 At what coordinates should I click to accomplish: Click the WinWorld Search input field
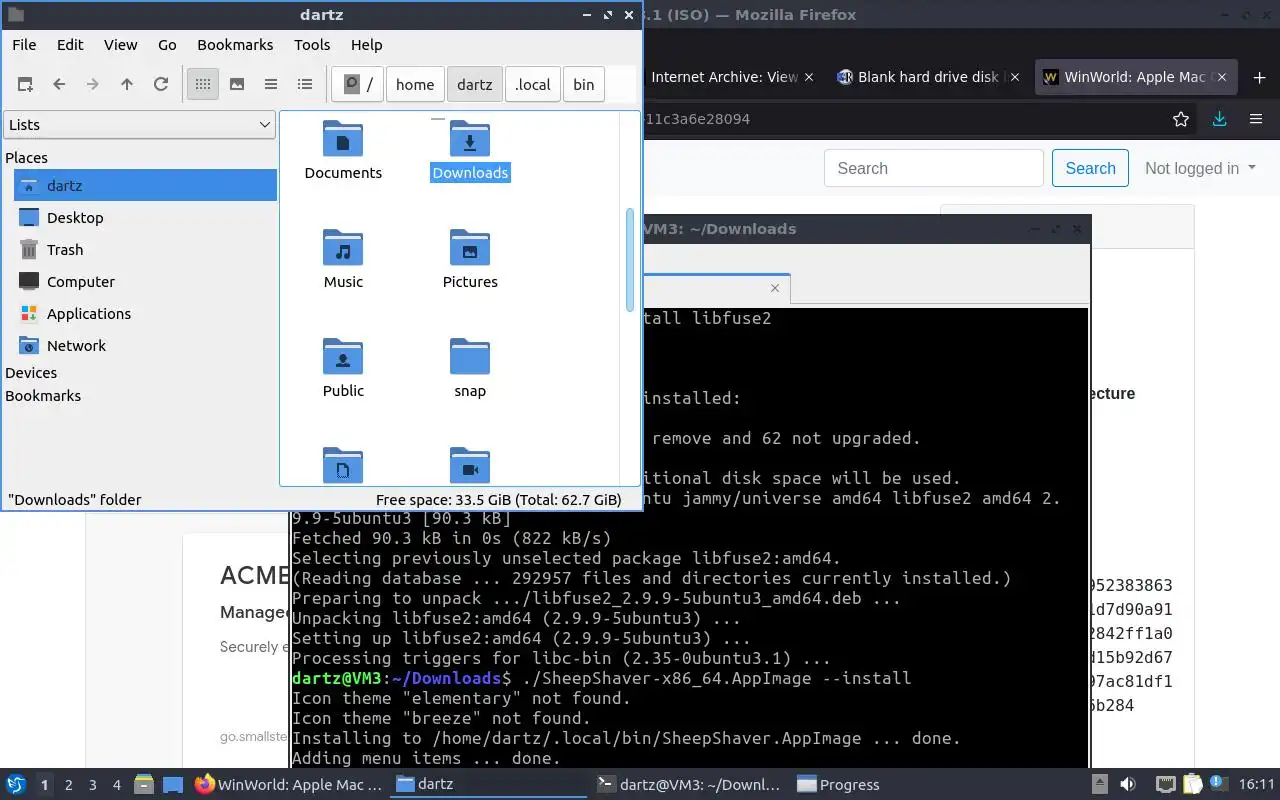pos(934,168)
